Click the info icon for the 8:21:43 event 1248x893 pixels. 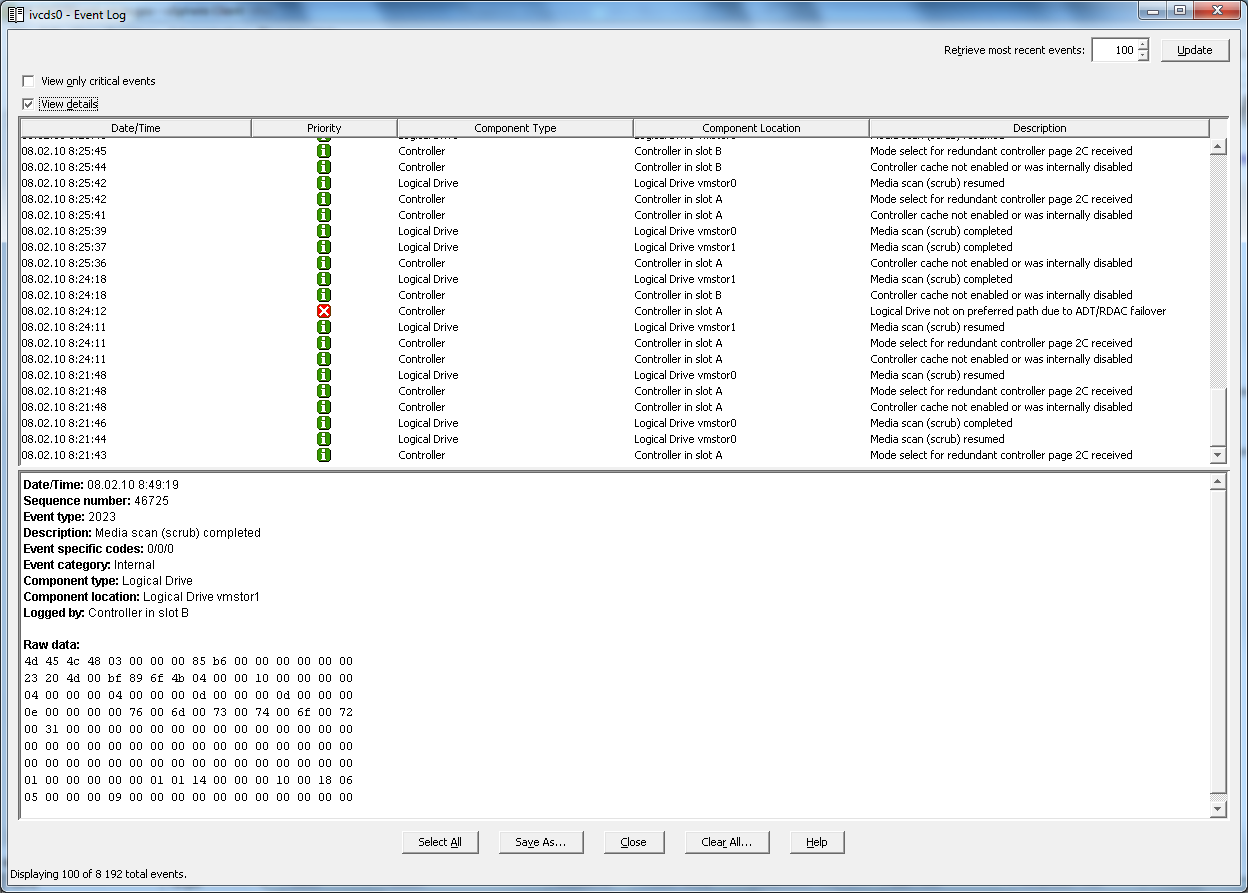pyautogui.click(x=324, y=455)
